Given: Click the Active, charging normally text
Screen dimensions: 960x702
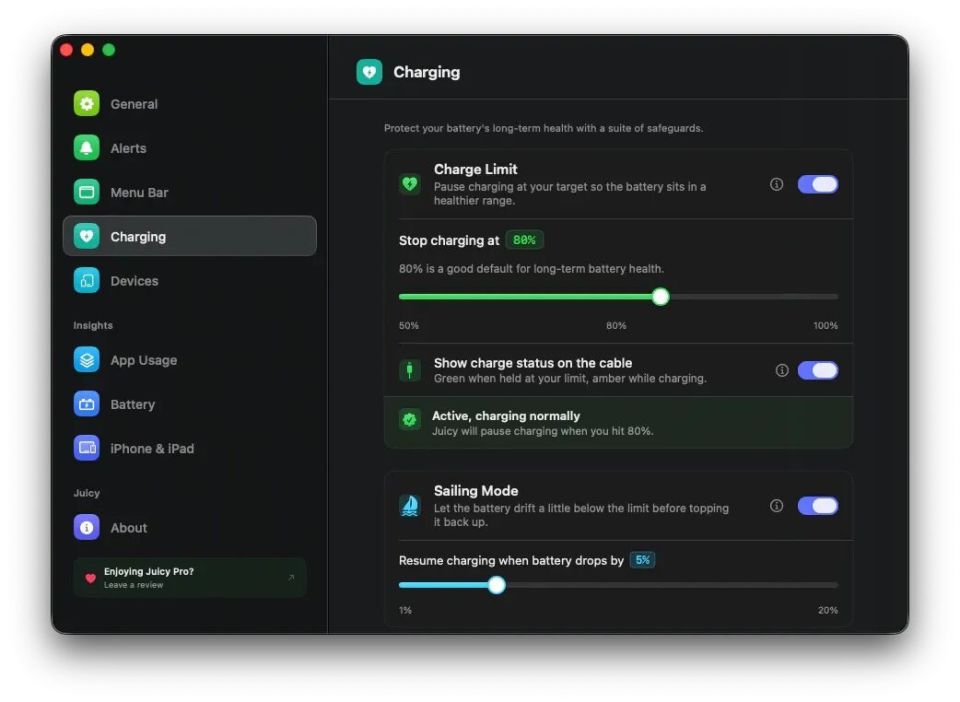Looking at the screenshot, I should pyautogui.click(x=506, y=416).
